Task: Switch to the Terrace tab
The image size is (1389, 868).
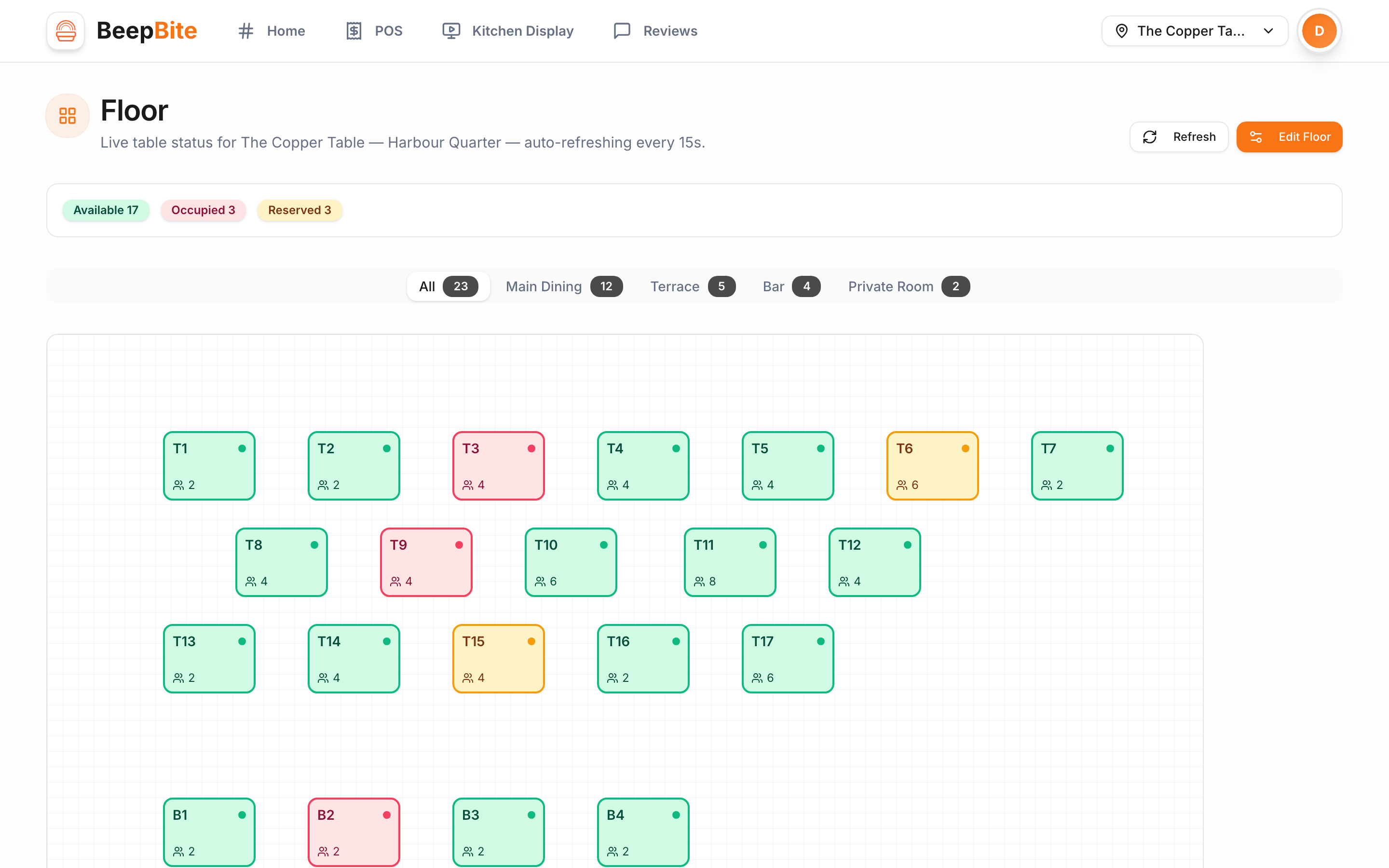Action: click(693, 286)
